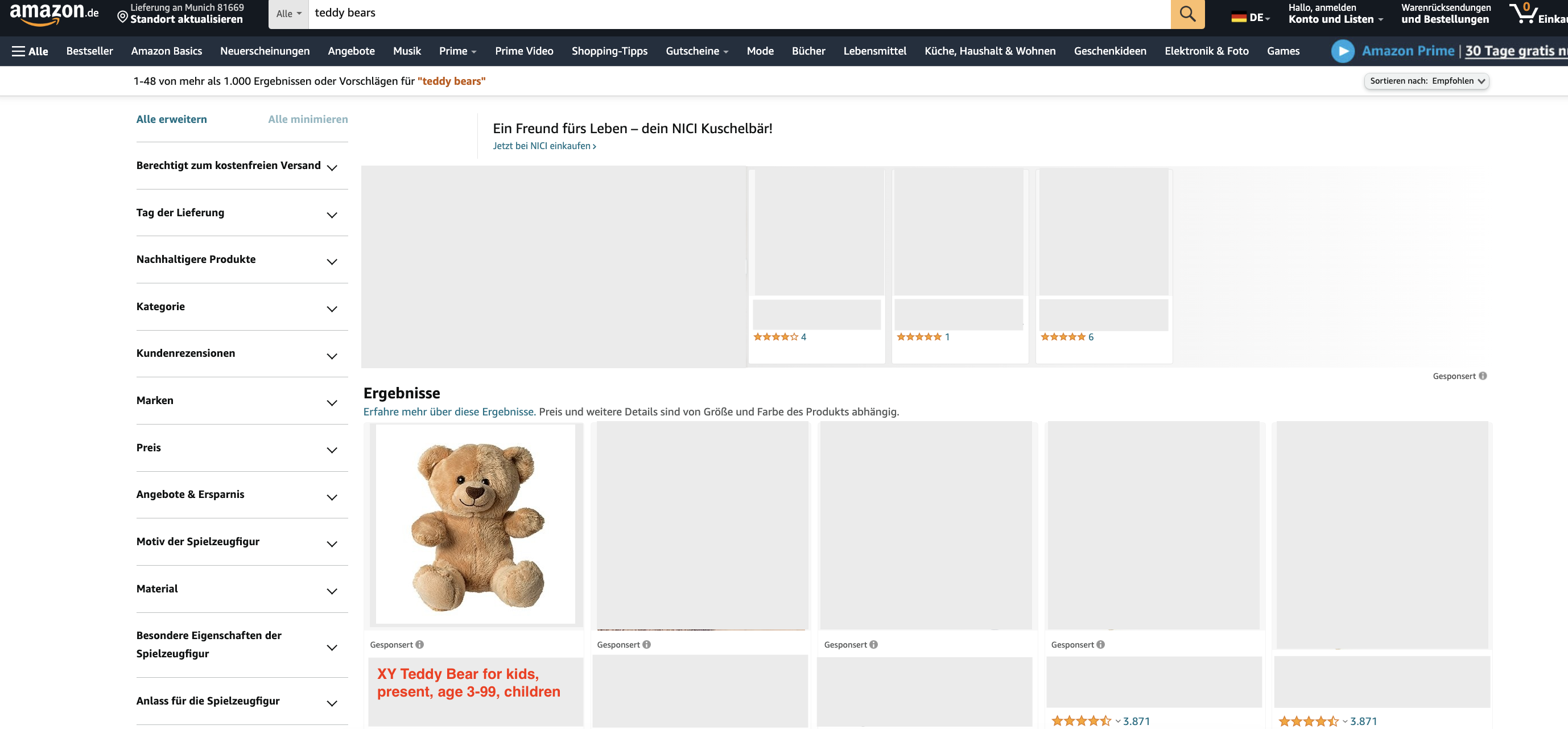Screen dimensions: 1568x729
Task: Open Bestseller in the navigation bar
Action: pyautogui.click(x=89, y=51)
